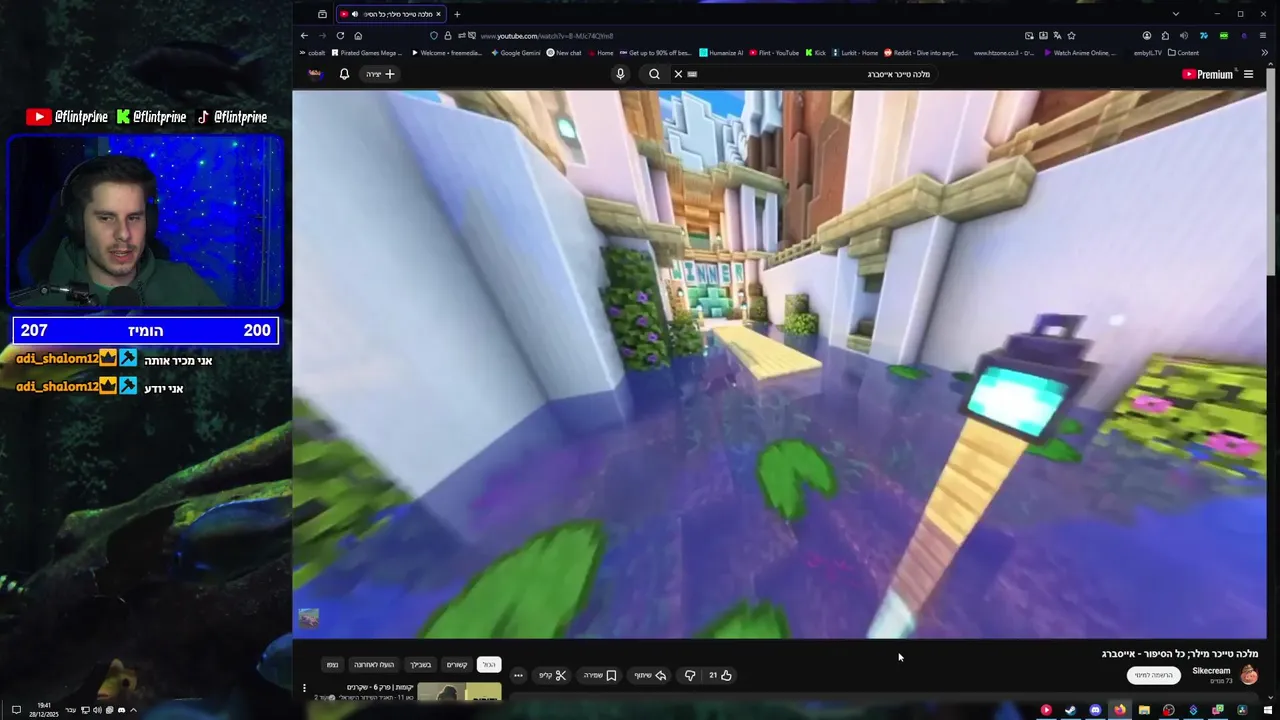The width and height of the screenshot is (1280, 720).
Task: Expand hidden tray icons chevron
Action: [x=133, y=710]
